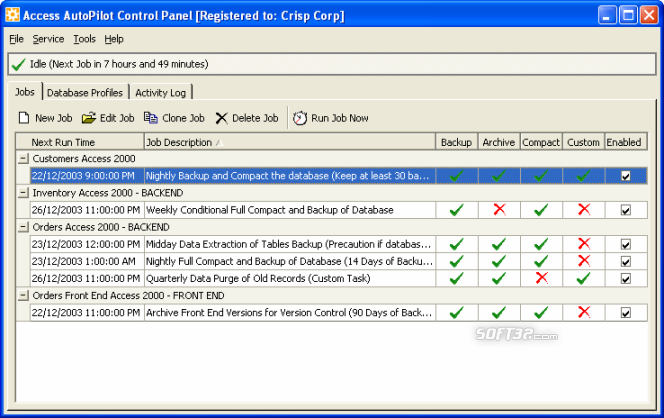Uncheck Enabled for Quarterly Data Purge job
This screenshot has width=664, height=418.
625,279
